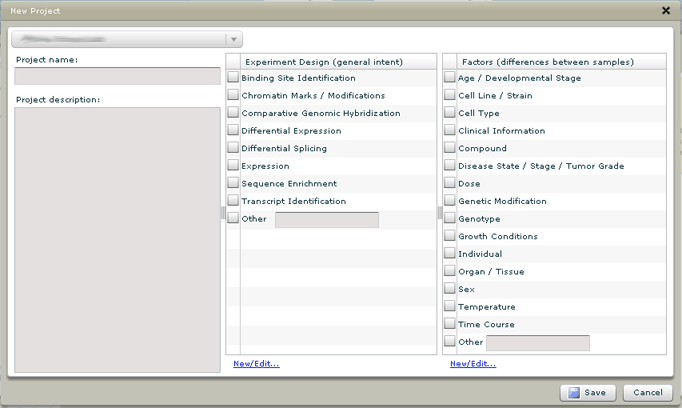The image size is (682, 408).
Task: Check the Sex factor checkbox
Action: (450, 288)
